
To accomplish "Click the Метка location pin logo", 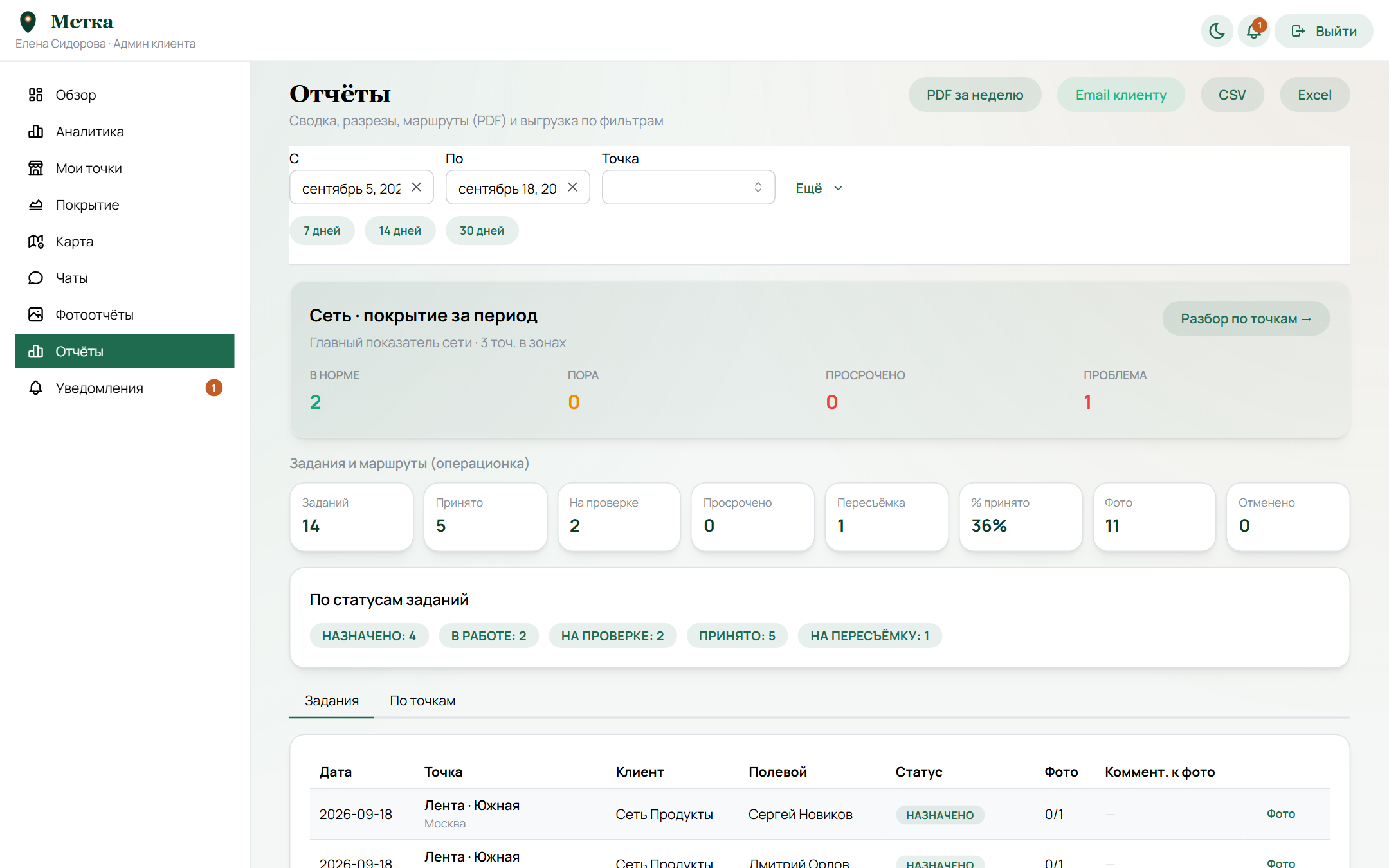I will point(28,22).
